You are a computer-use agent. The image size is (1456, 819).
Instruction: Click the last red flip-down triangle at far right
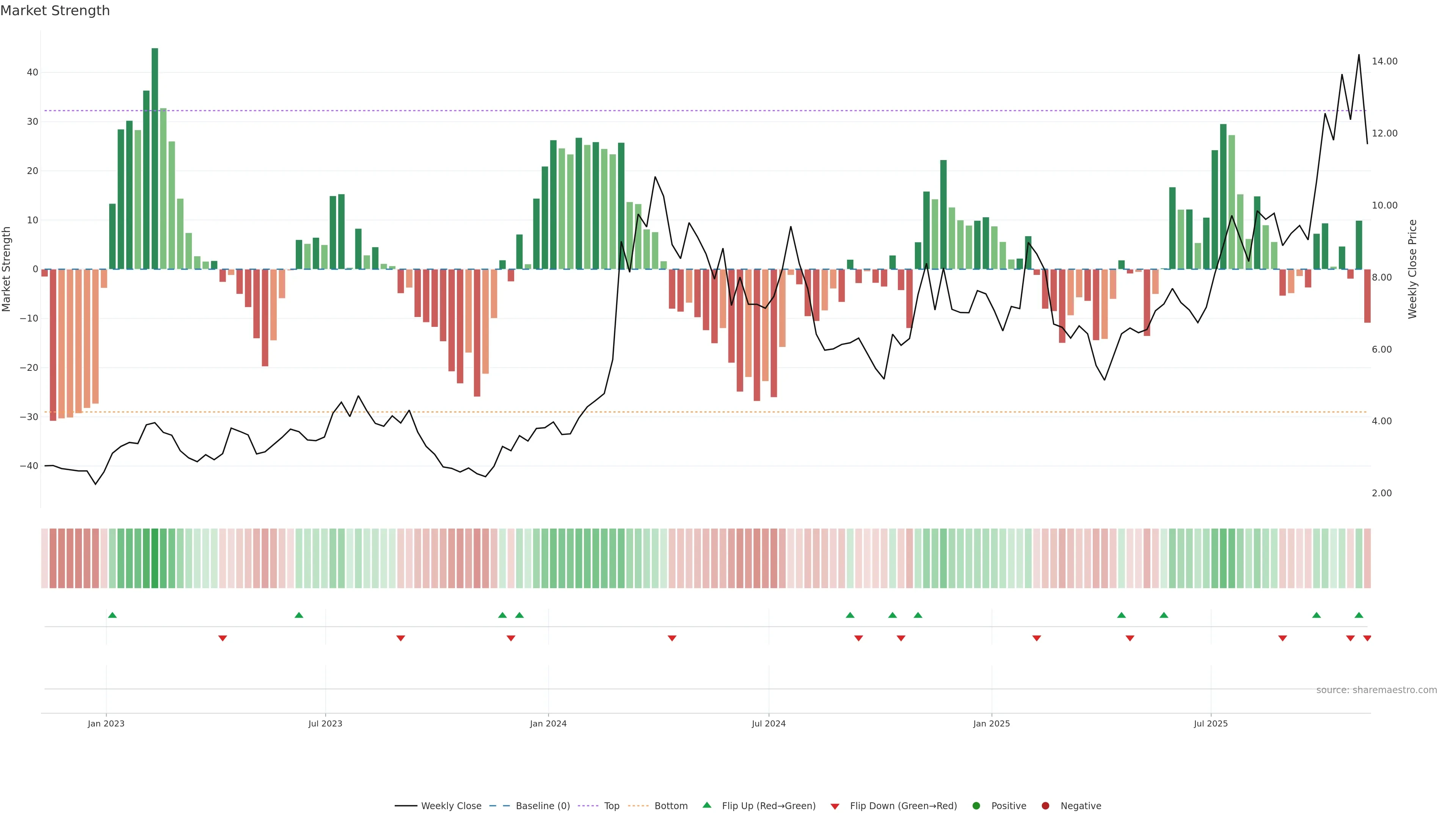(x=1367, y=638)
